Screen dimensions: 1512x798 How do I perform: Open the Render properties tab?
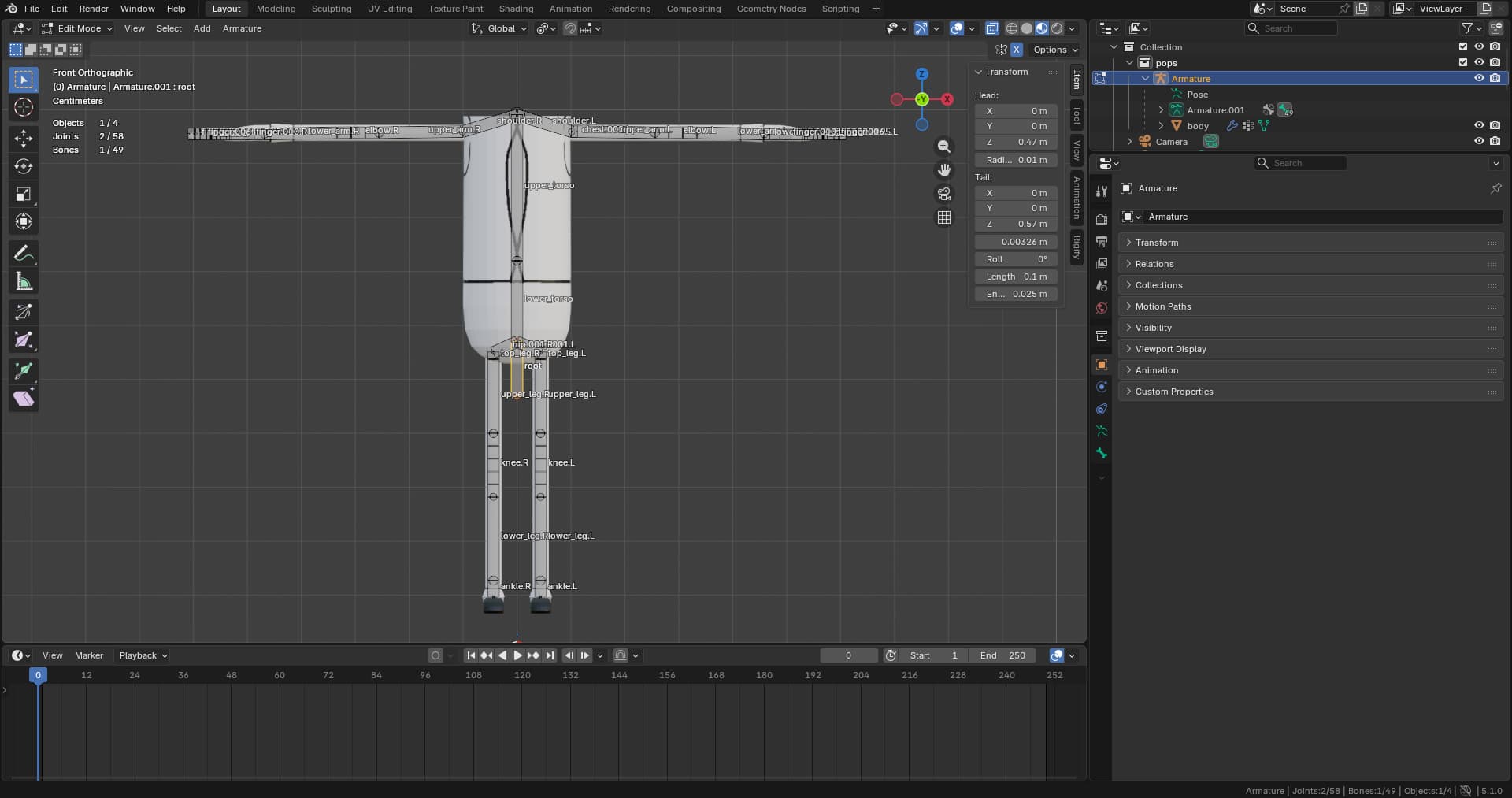point(1102,219)
